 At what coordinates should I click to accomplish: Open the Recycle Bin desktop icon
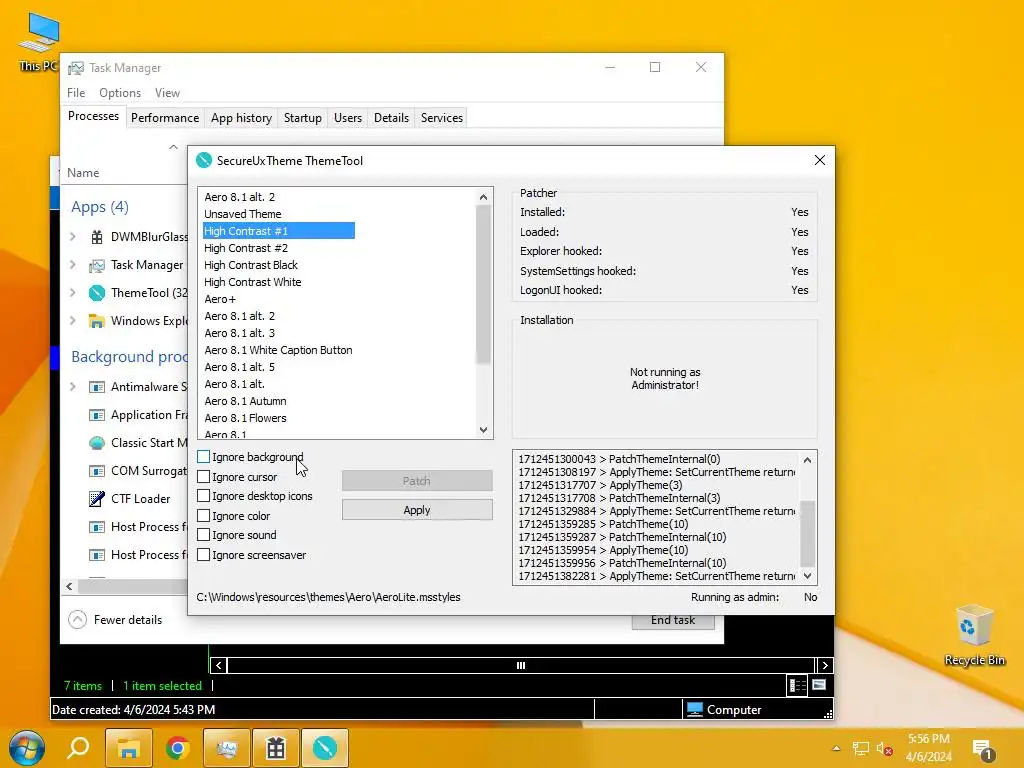974,635
